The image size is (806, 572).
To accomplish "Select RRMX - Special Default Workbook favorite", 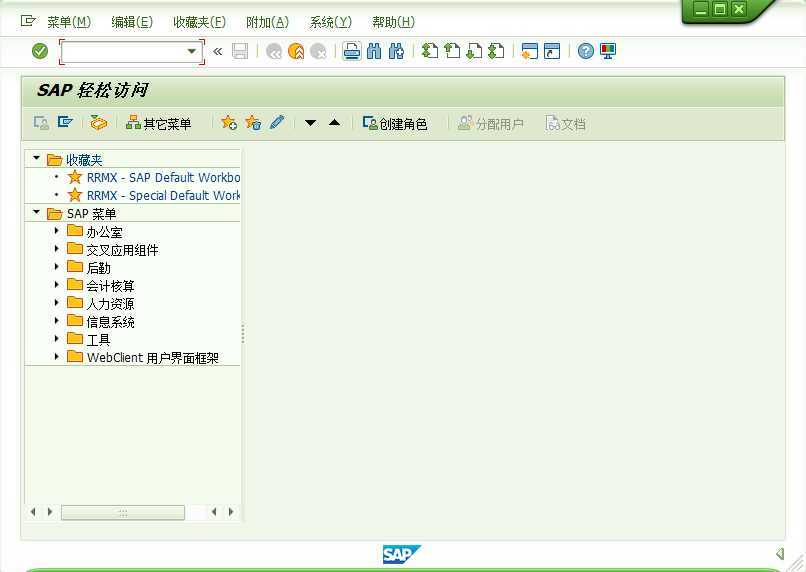I will [163, 196].
